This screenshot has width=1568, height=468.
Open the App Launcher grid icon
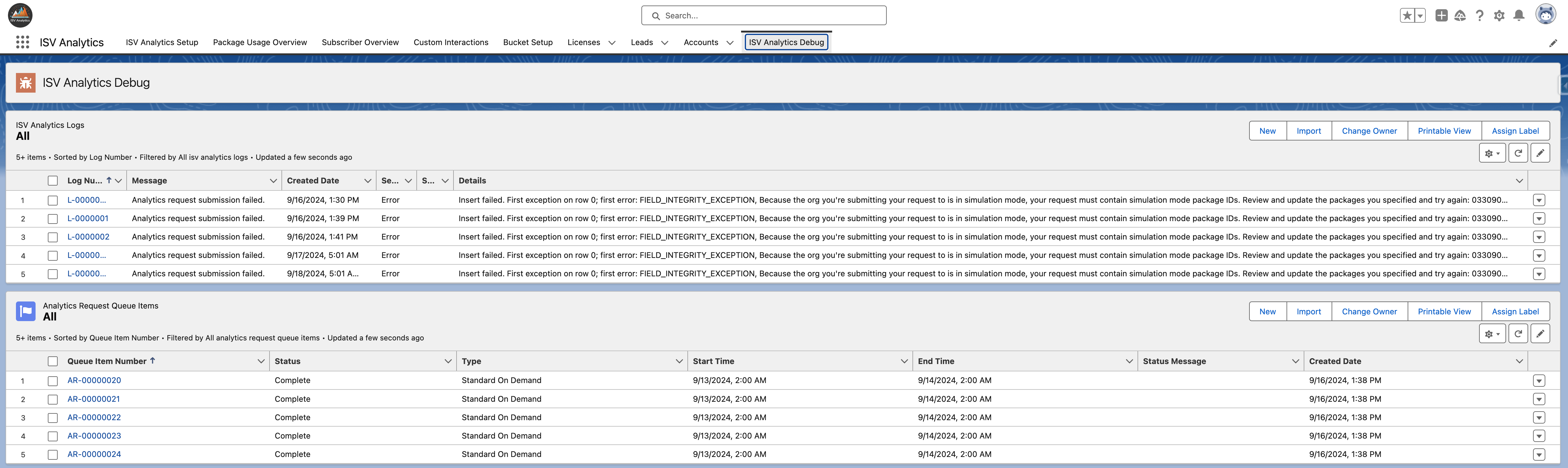click(x=22, y=42)
